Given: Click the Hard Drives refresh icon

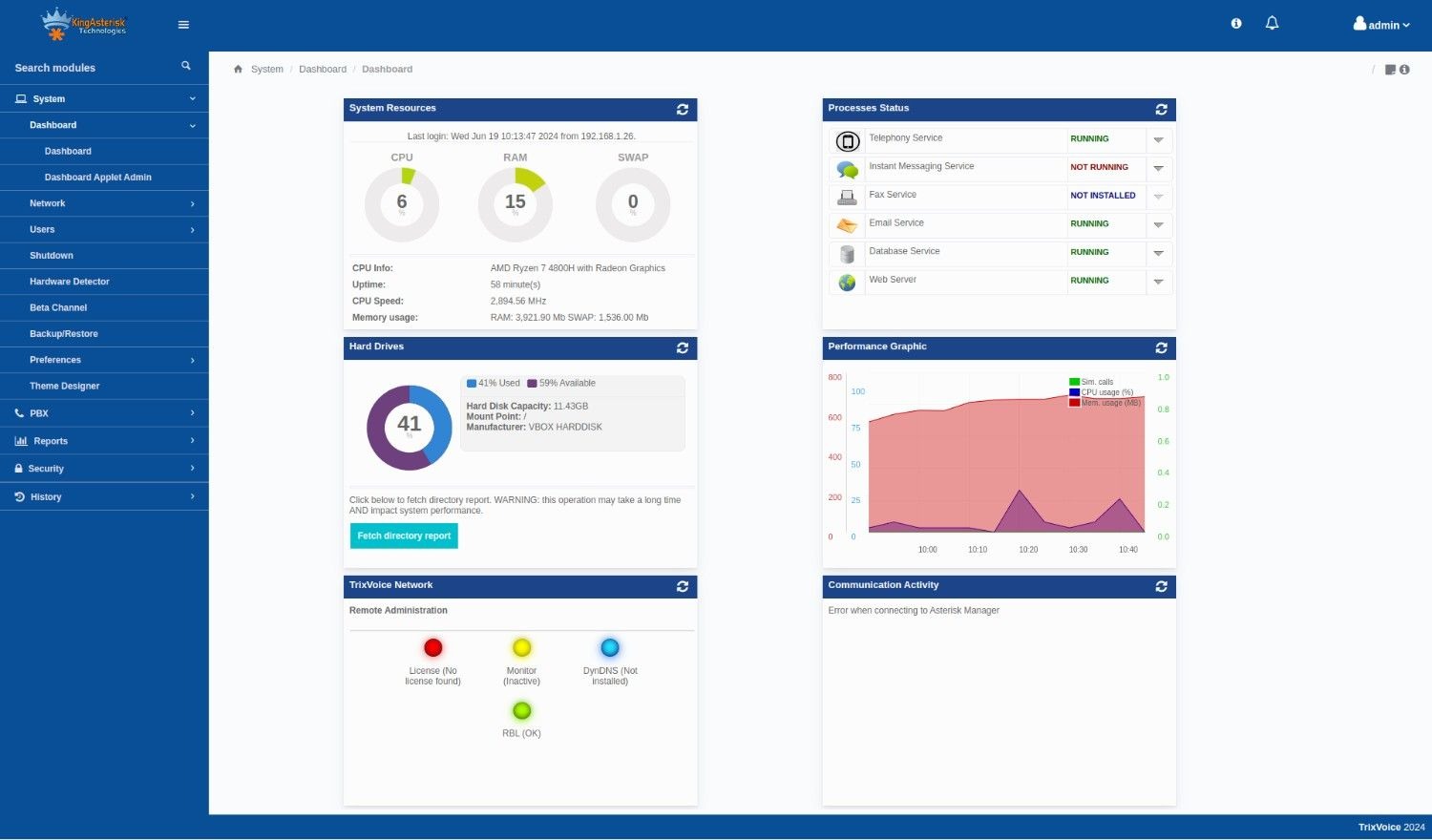Looking at the screenshot, I should [x=682, y=348].
